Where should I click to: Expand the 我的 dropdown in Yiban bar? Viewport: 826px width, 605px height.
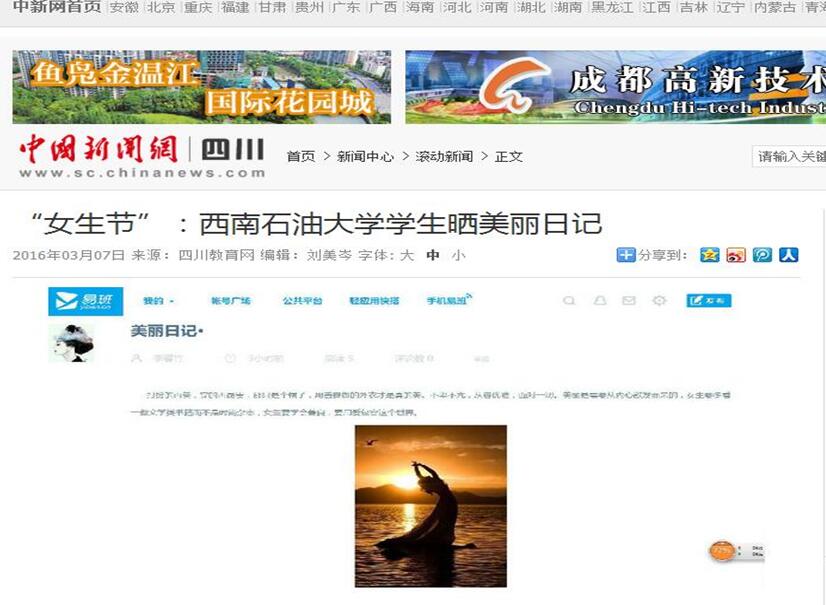coord(159,301)
